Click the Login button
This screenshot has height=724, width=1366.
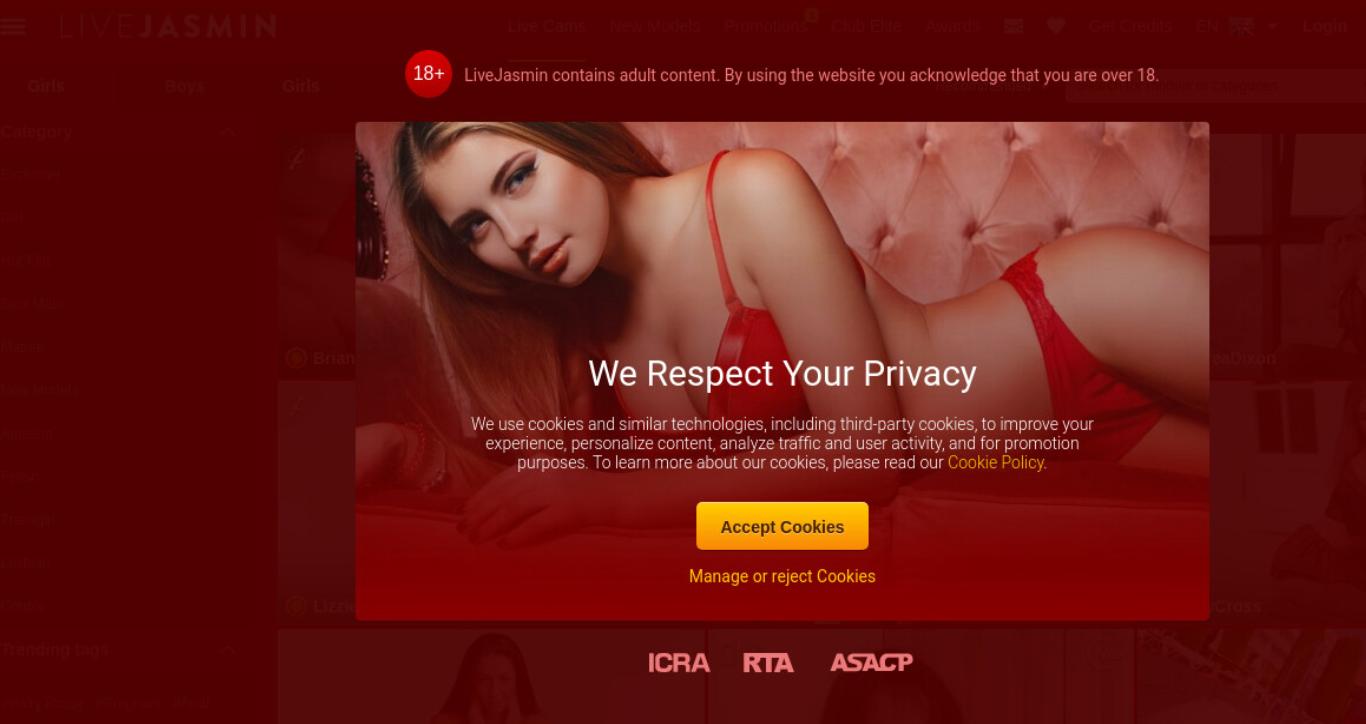tap(1325, 27)
